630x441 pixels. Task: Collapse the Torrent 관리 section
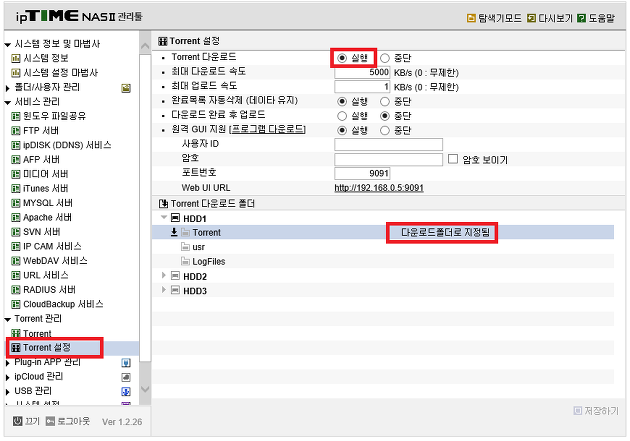[8, 320]
